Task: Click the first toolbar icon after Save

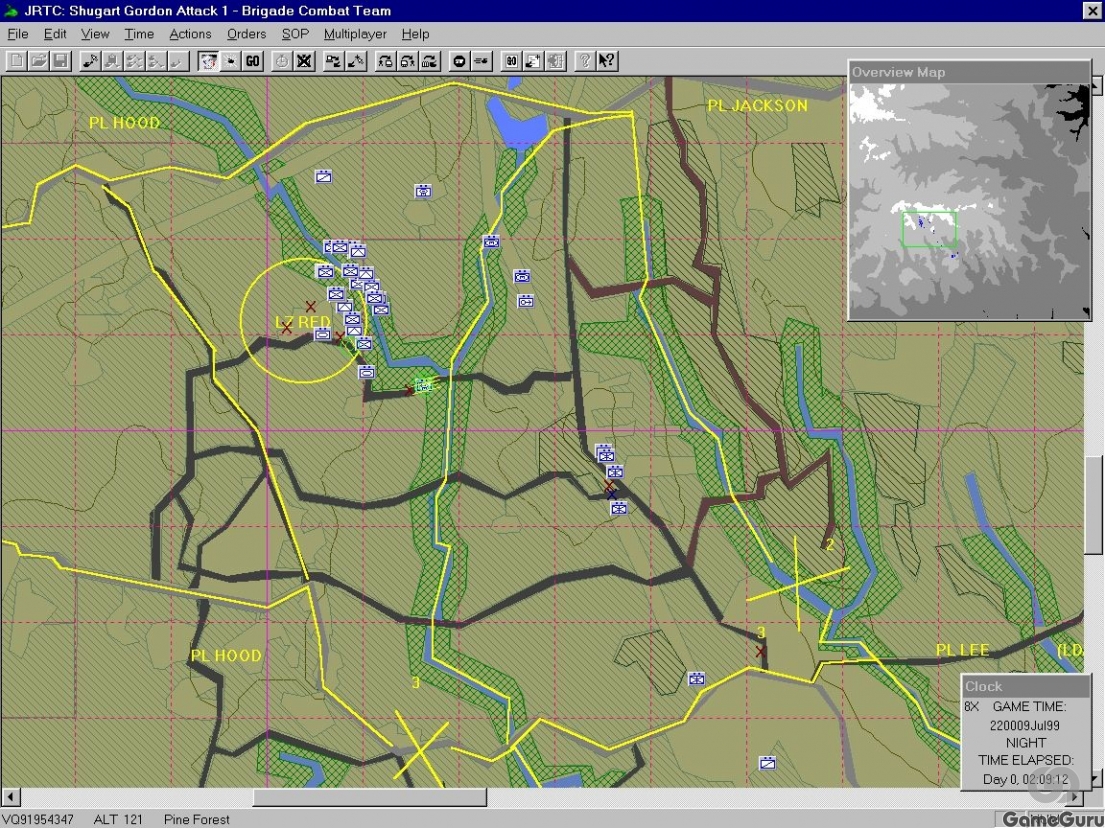Action: 90,61
